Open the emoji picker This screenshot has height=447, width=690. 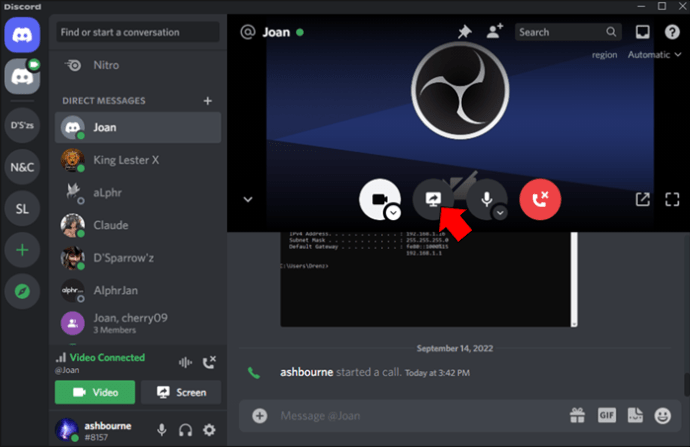(662, 415)
